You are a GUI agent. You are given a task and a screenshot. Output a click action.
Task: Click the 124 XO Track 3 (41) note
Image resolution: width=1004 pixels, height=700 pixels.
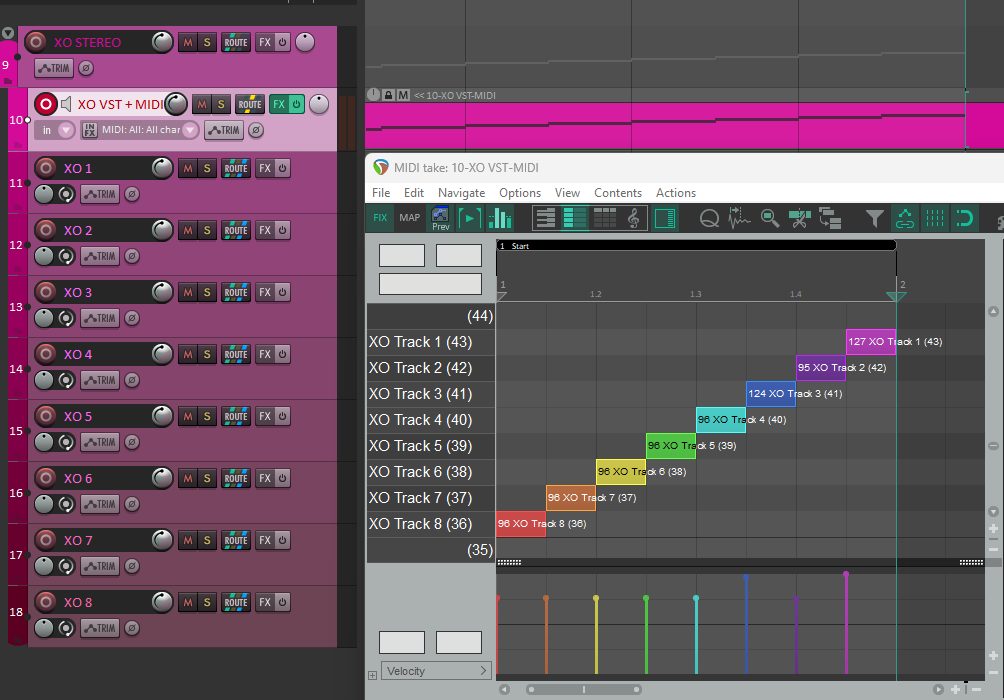click(x=771, y=394)
